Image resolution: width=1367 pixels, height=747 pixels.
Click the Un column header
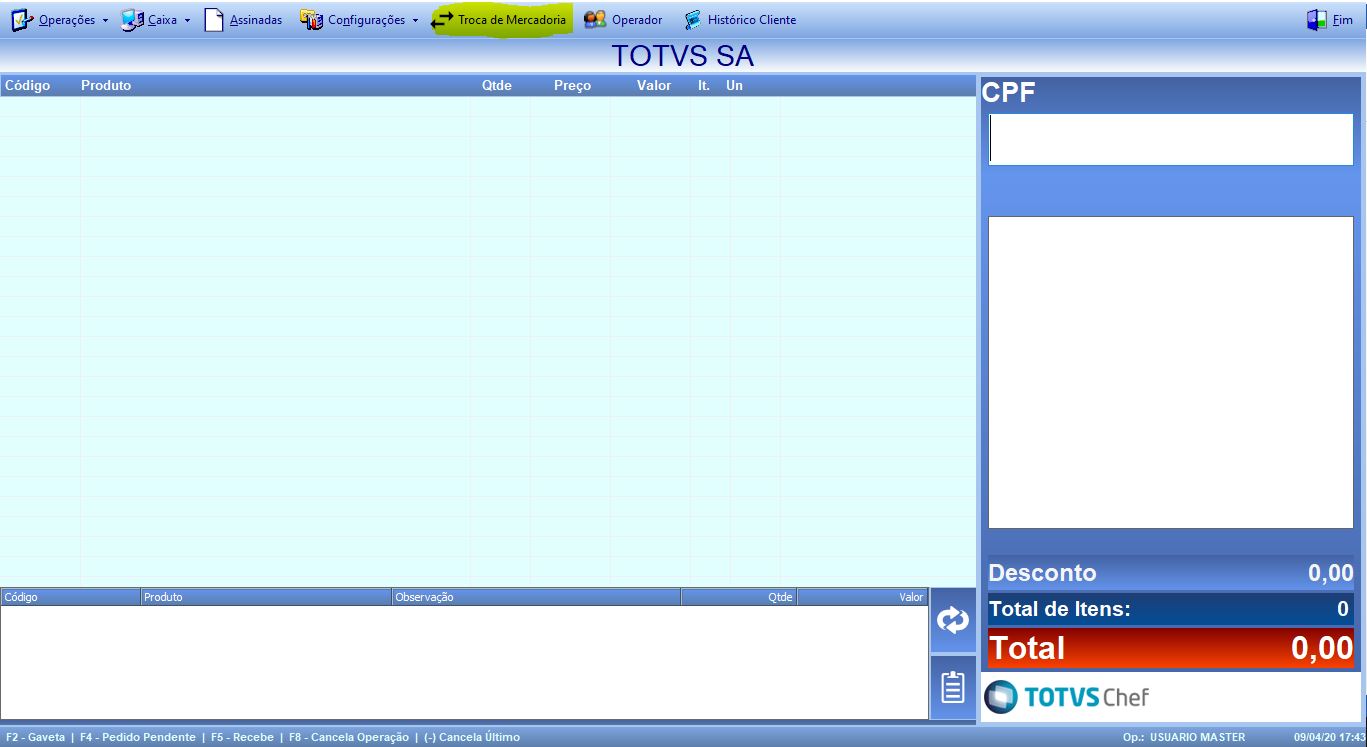[734, 85]
